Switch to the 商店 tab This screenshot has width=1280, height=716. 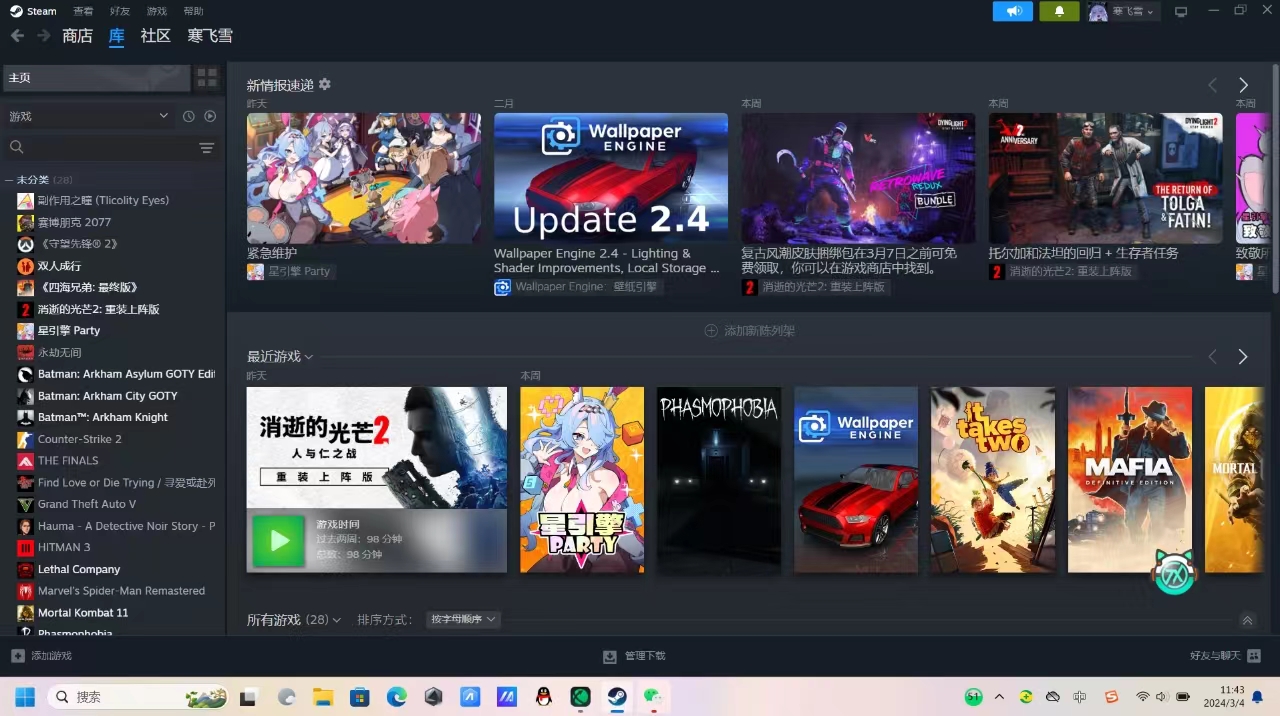click(x=77, y=36)
